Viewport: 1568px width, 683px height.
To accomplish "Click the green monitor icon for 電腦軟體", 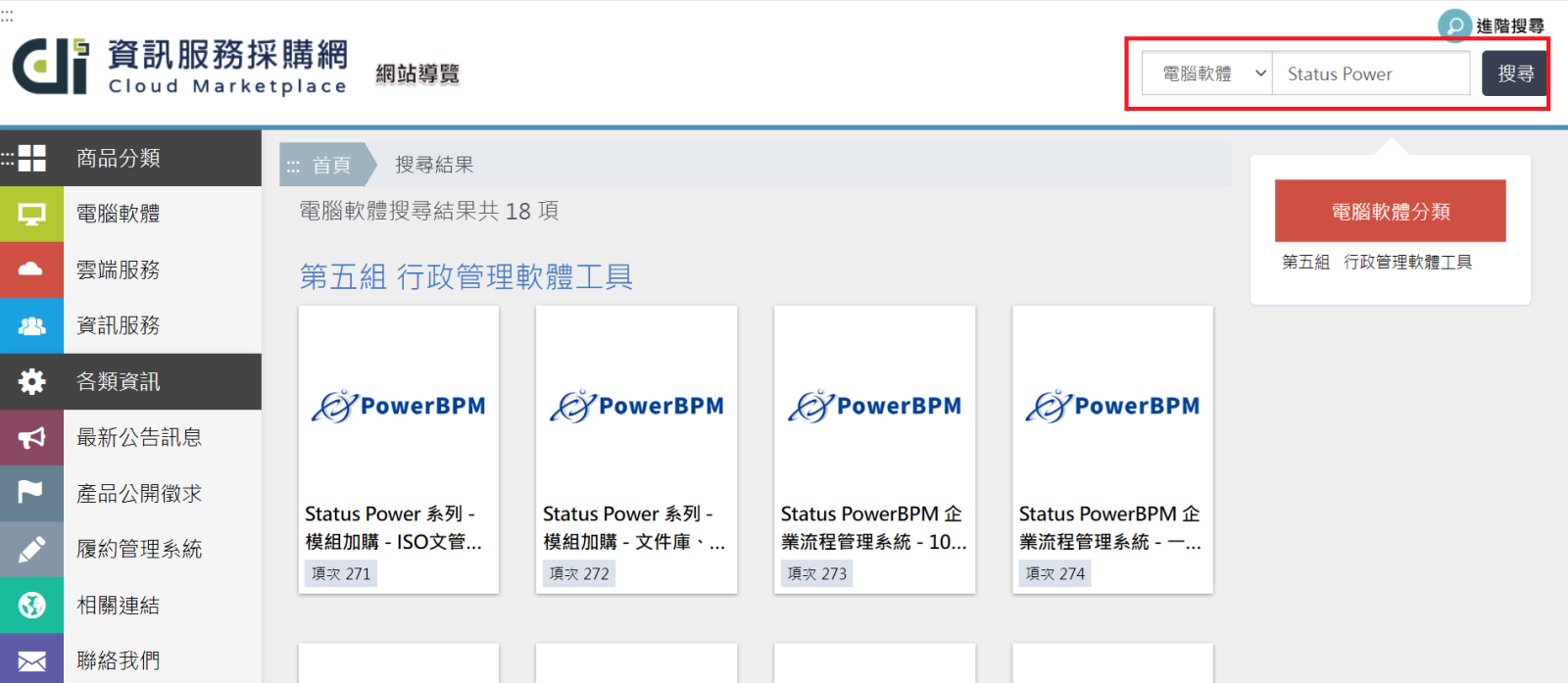I will [31, 214].
